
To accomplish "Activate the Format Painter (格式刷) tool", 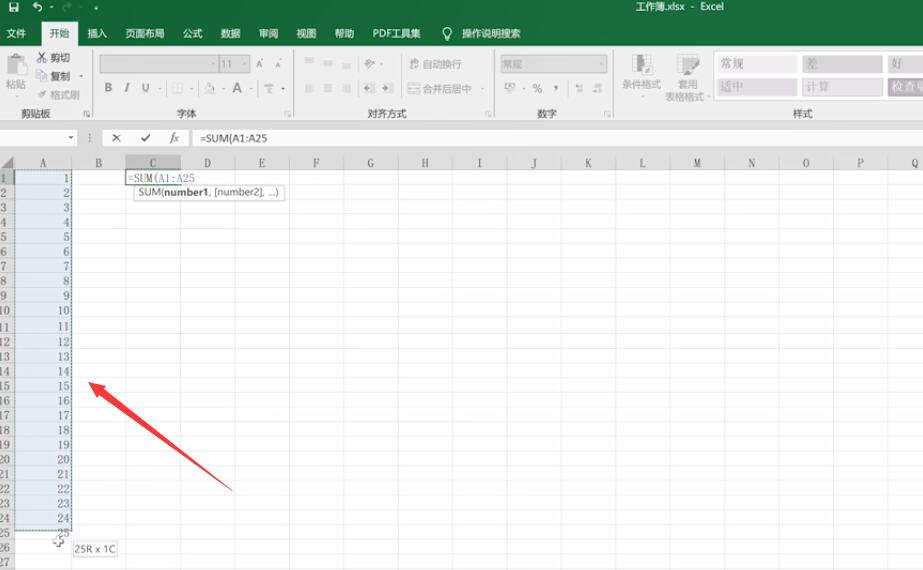I will pyautogui.click(x=42, y=94).
